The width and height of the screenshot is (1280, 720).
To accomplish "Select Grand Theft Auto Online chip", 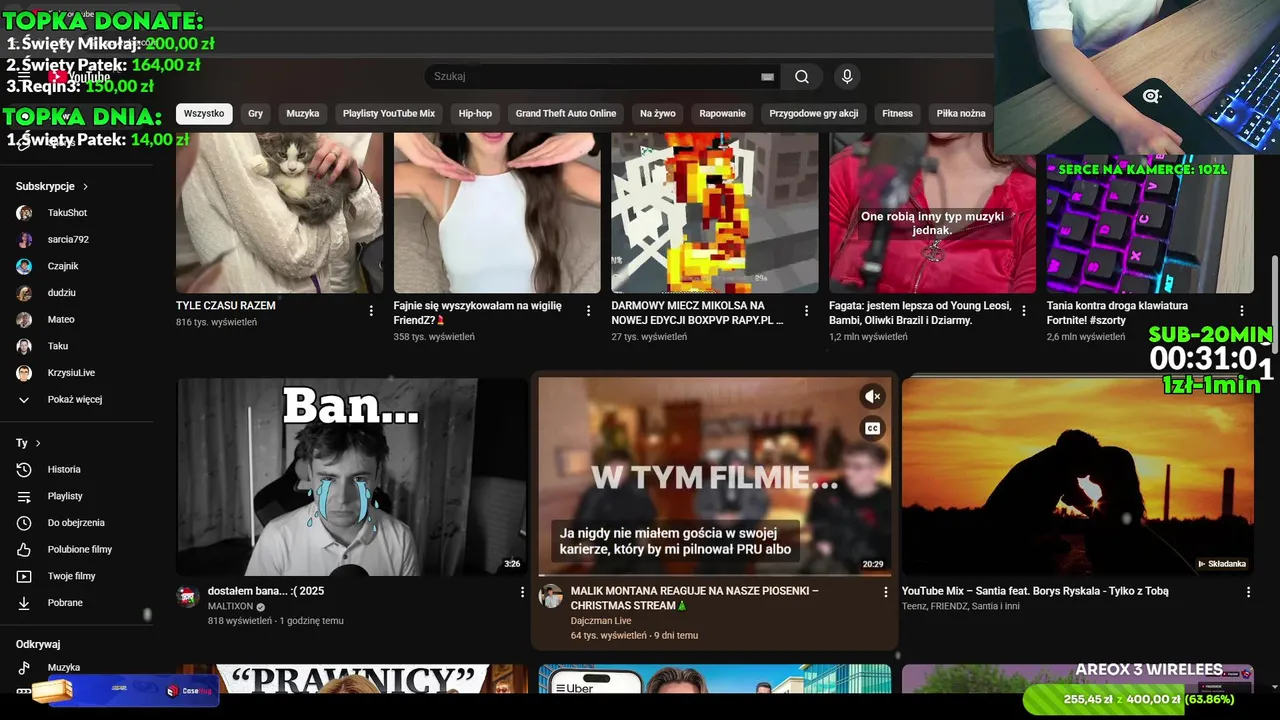I will [x=566, y=114].
